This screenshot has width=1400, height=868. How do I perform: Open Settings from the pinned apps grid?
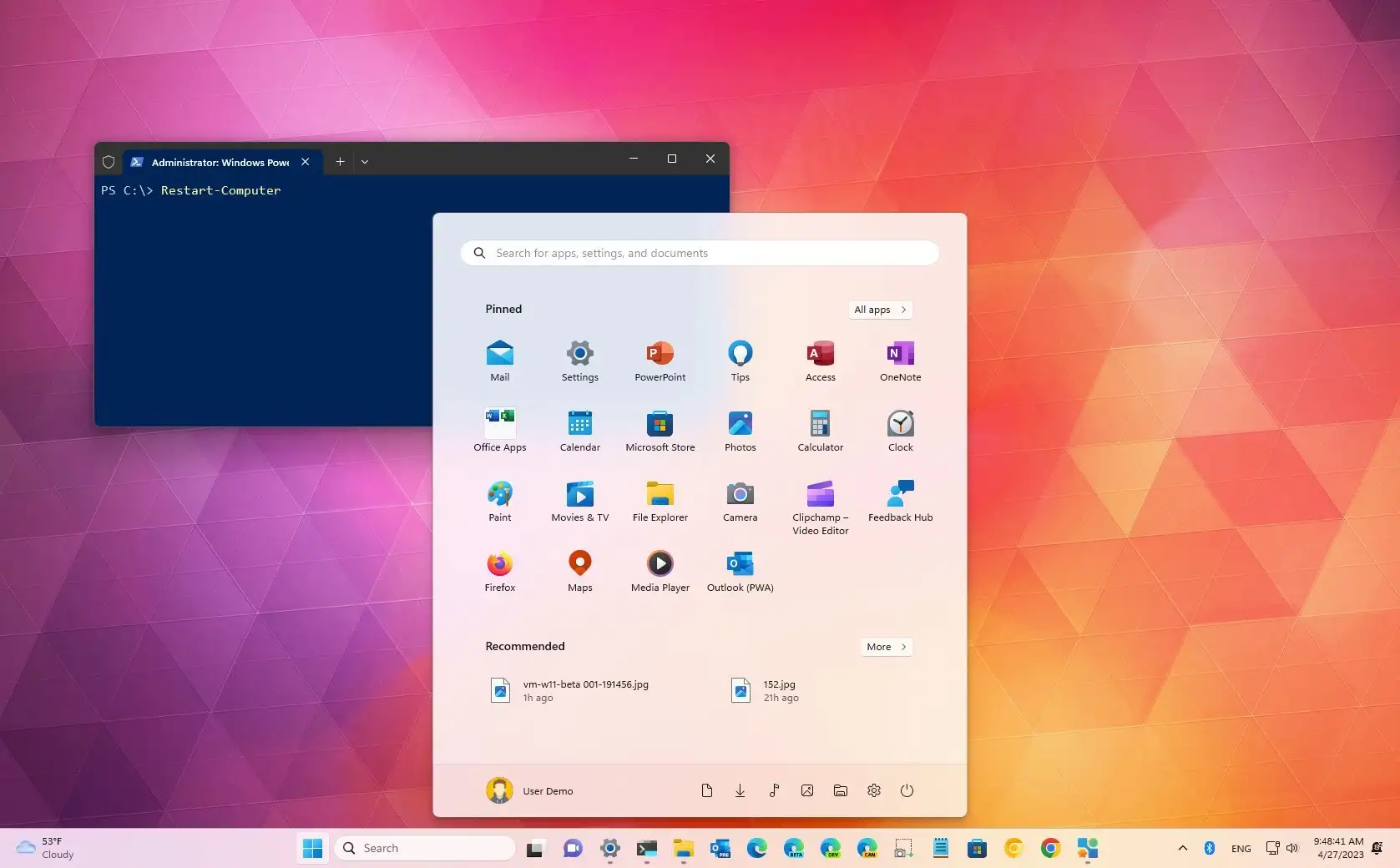[x=579, y=361]
